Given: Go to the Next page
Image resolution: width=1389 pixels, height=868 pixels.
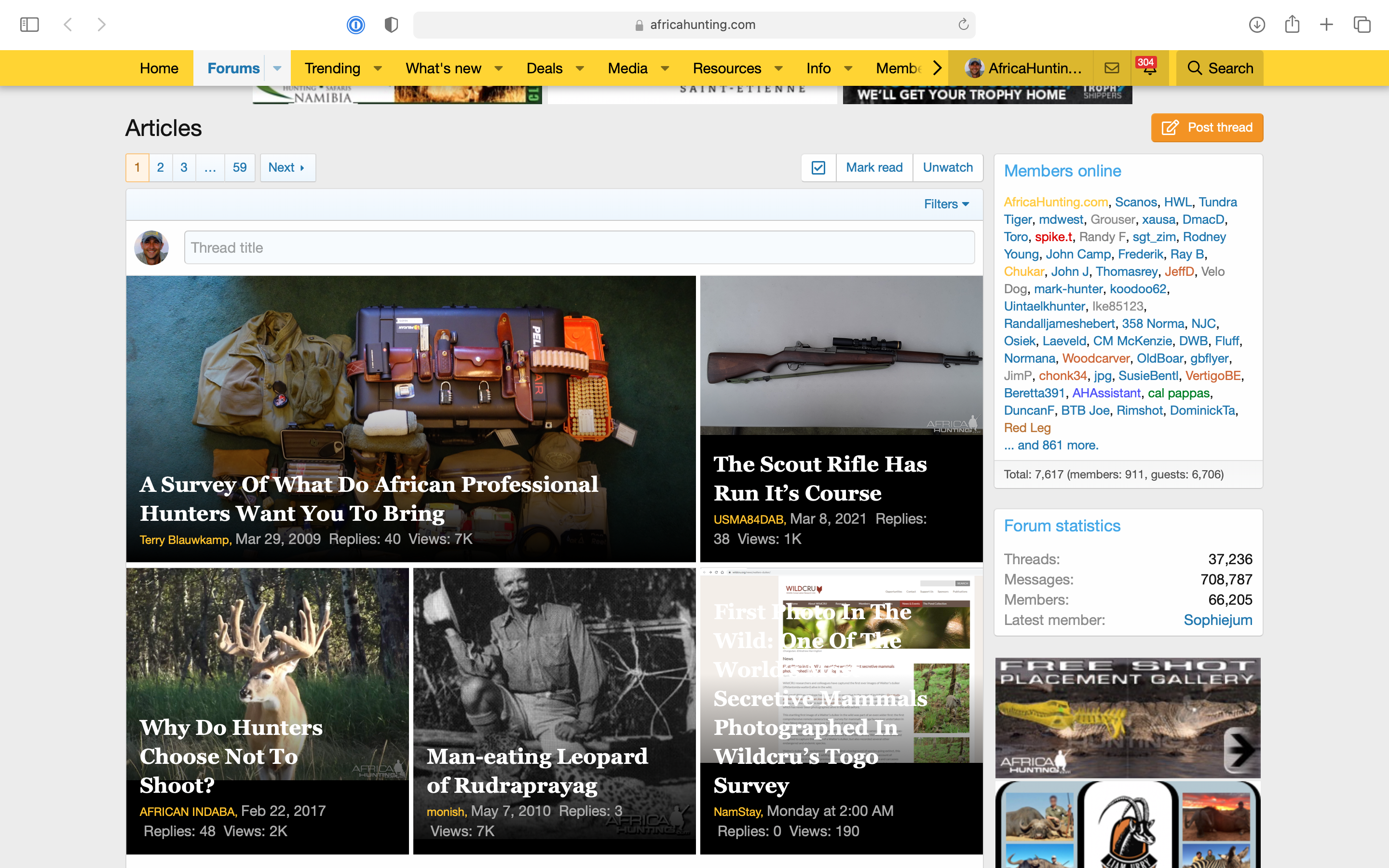Looking at the screenshot, I should pyautogui.click(x=287, y=168).
